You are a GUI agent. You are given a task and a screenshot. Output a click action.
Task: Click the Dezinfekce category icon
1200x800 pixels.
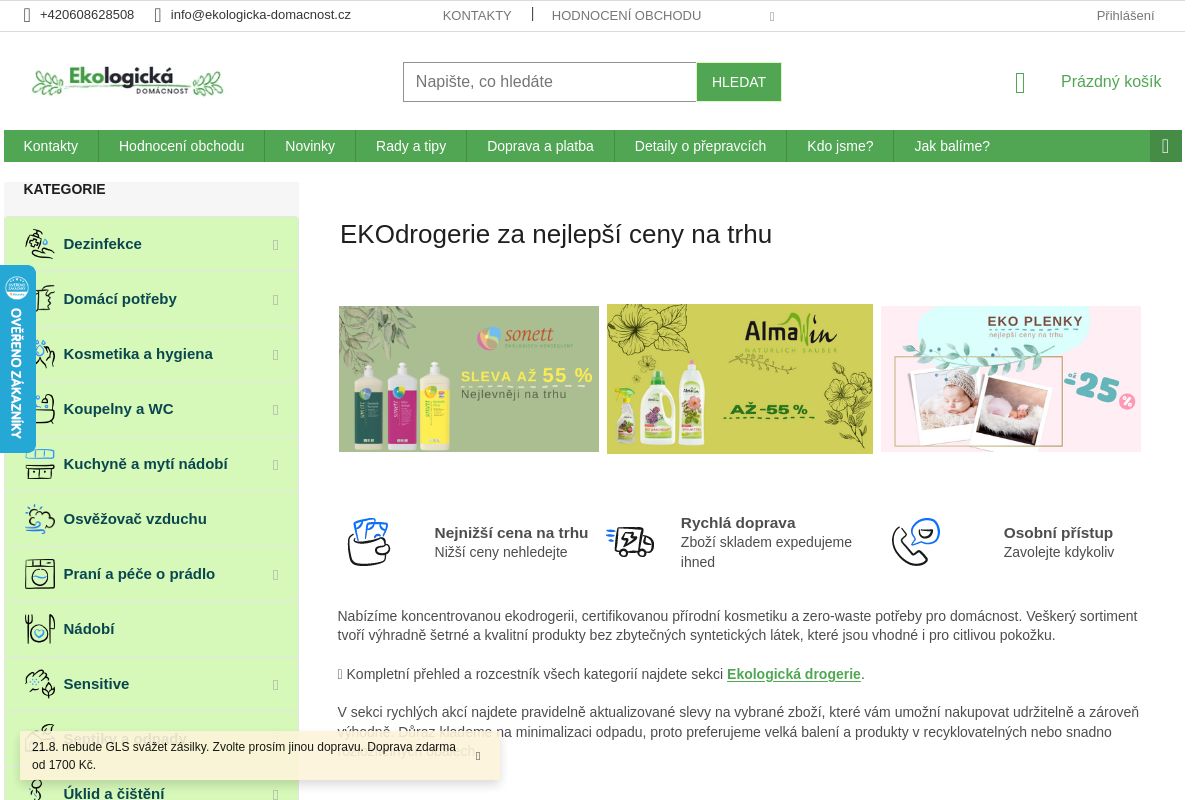click(40, 244)
